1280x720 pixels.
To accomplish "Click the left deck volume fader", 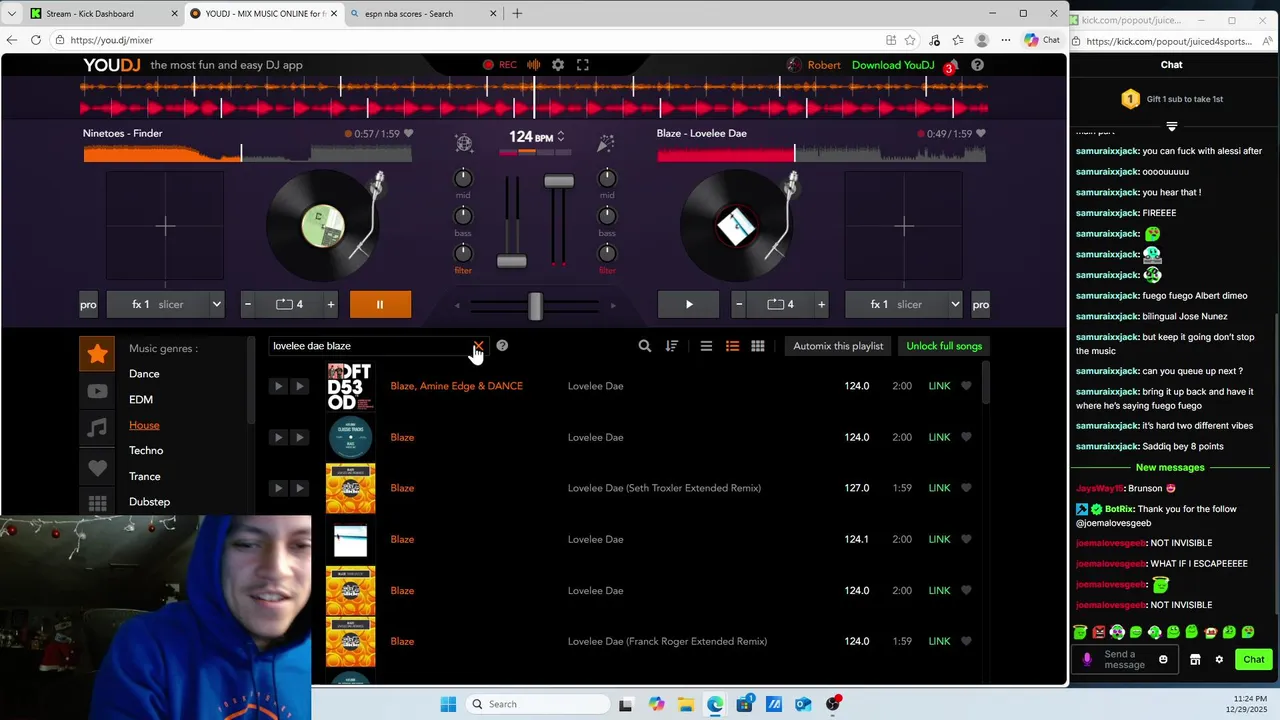I will coord(511,261).
